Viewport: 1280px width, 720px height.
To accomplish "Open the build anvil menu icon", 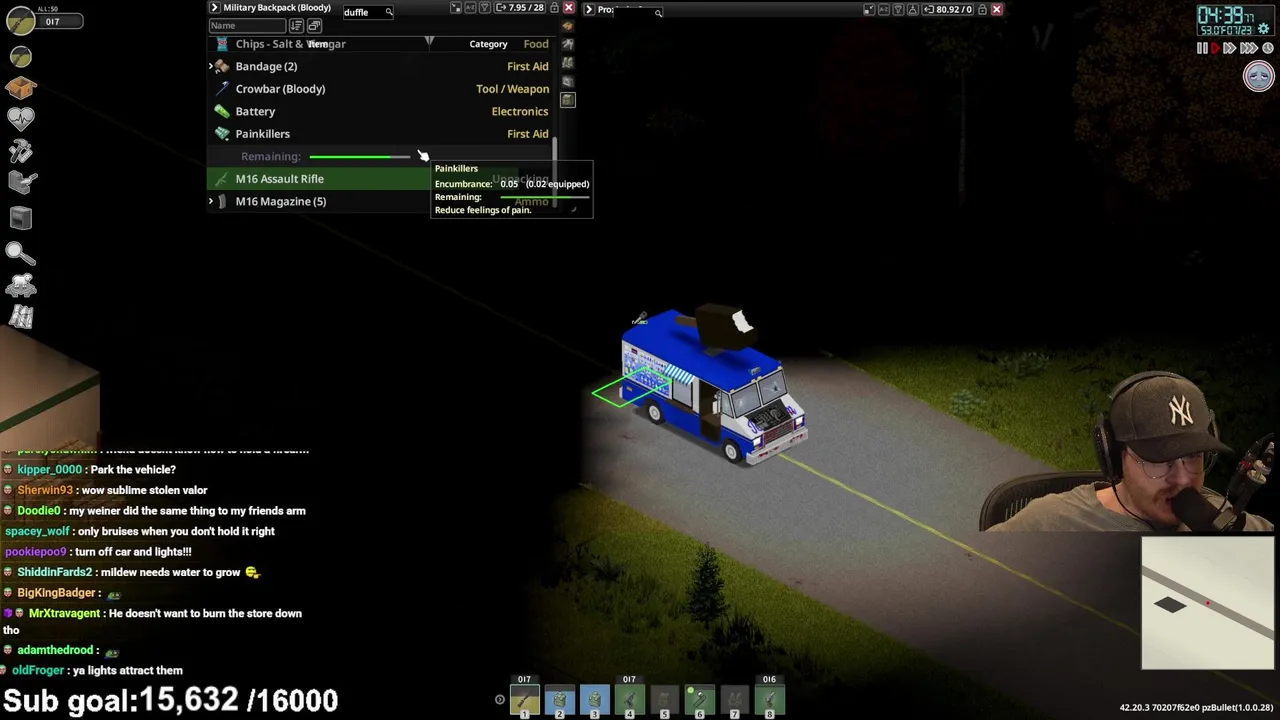I will pyautogui.click(x=21, y=182).
